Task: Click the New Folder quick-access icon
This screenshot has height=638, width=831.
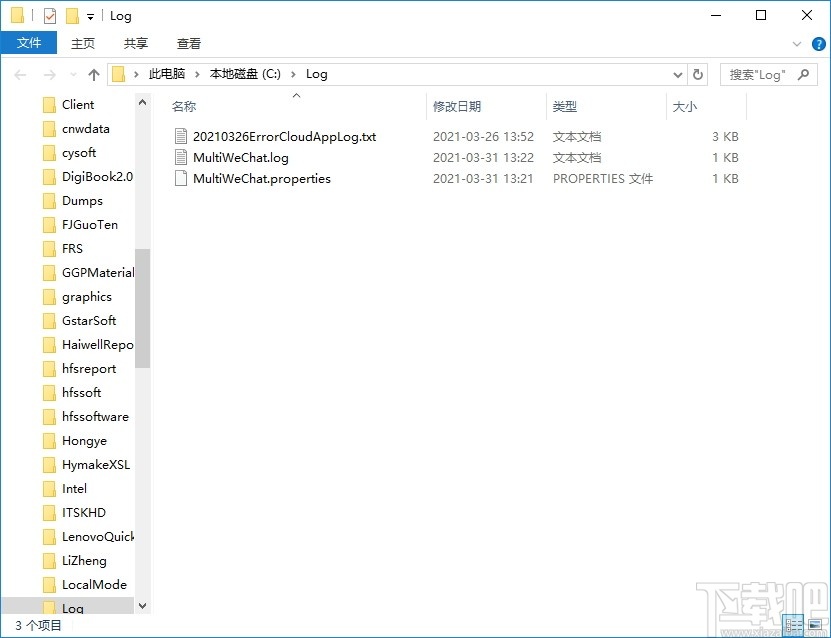Action: coord(72,16)
